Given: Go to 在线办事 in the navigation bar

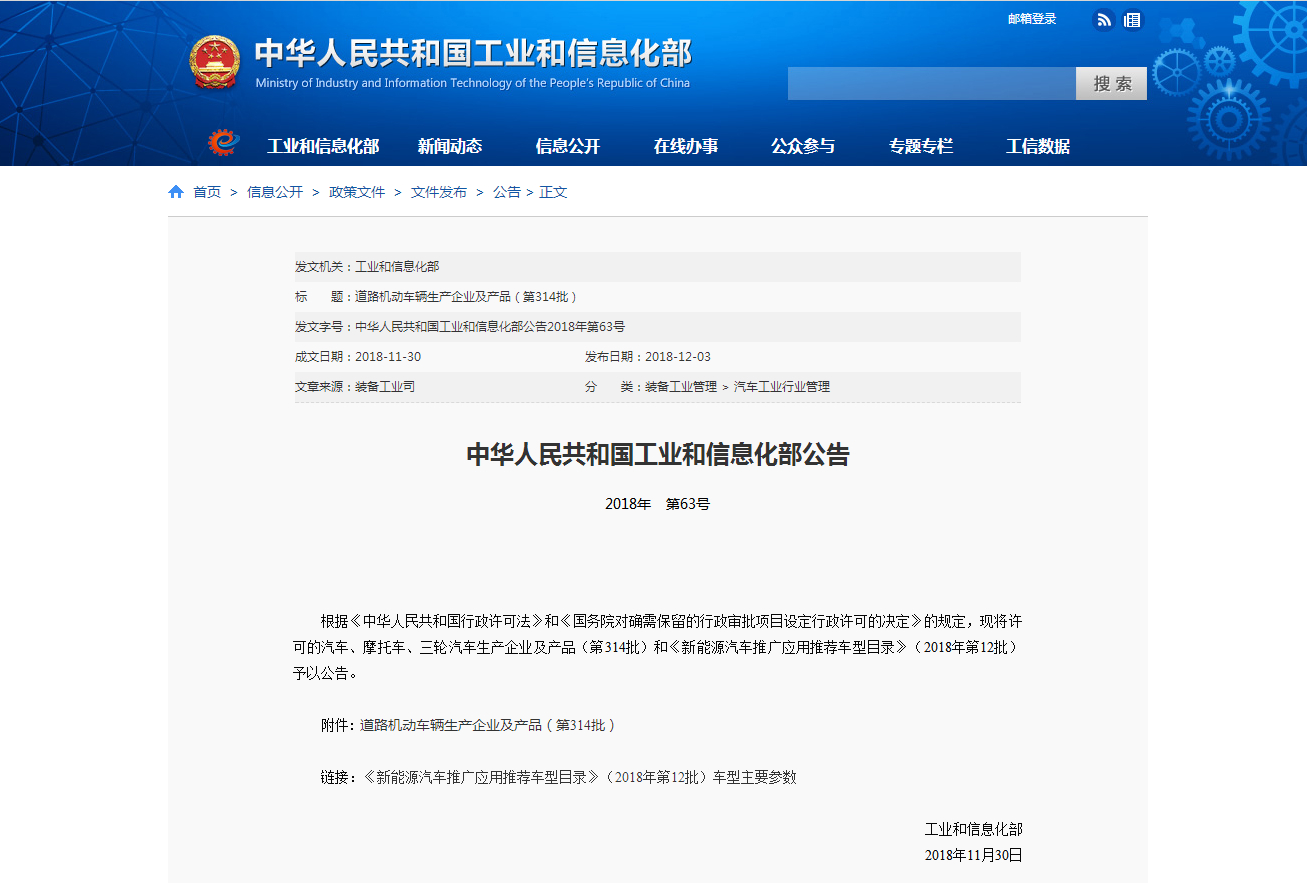Looking at the screenshot, I should [686, 146].
